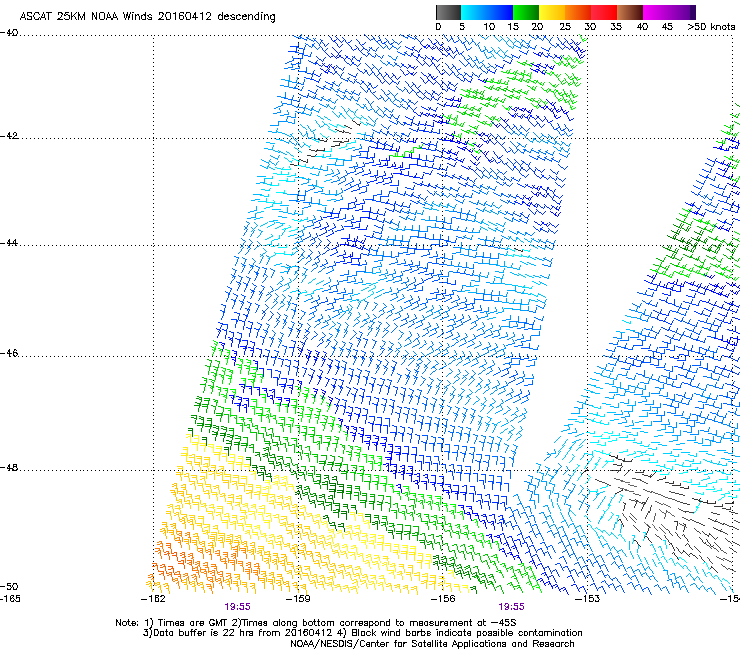This screenshot has height=650, width=740.
Task: Click the magenta 40-45 knots legend color
Action: (x=656, y=12)
